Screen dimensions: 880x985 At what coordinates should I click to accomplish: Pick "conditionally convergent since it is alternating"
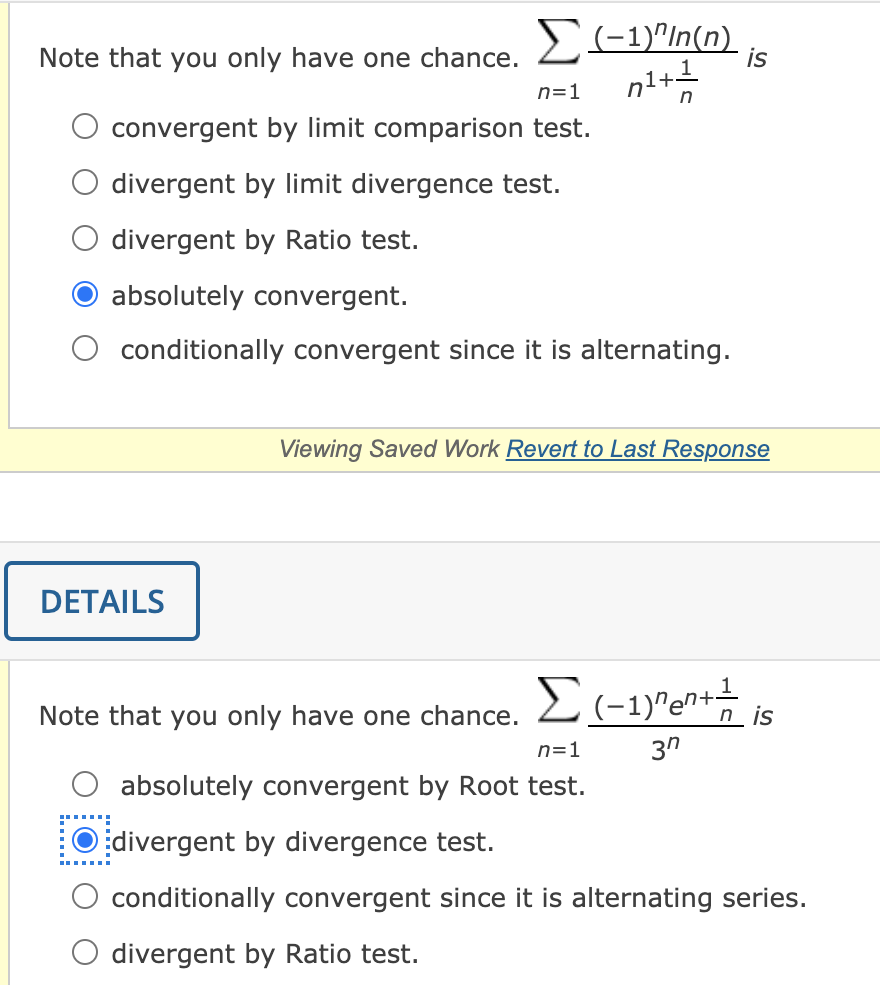(85, 349)
